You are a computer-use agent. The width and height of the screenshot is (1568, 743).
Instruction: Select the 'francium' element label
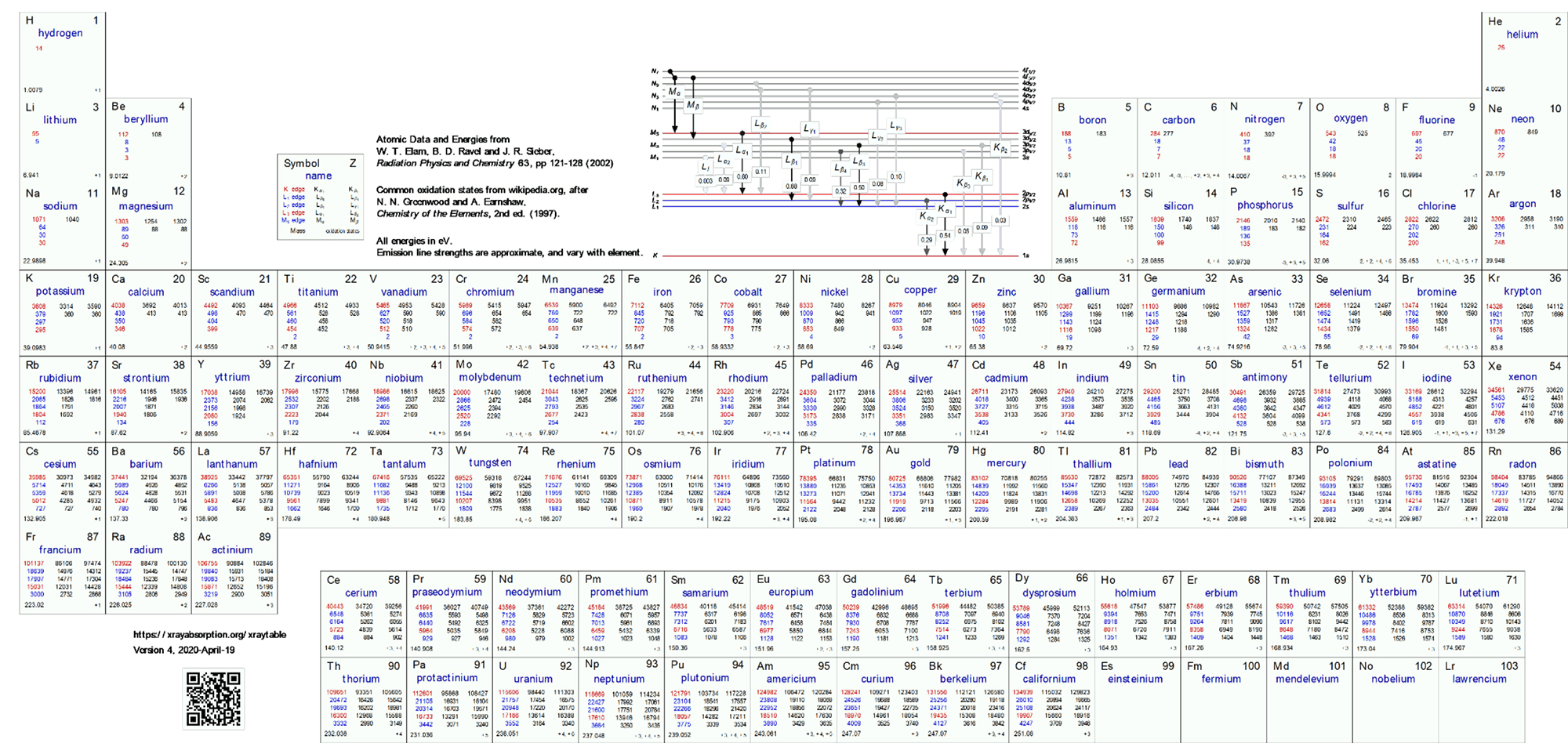60,550
